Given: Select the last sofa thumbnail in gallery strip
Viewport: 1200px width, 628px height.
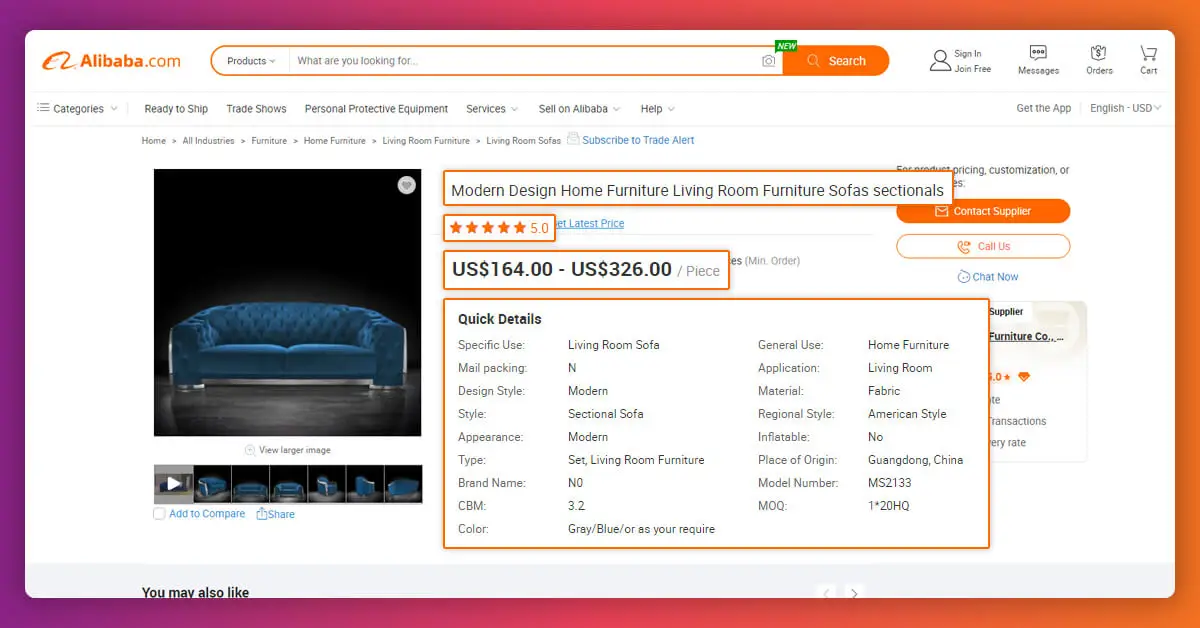Looking at the screenshot, I should click(x=403, y=484).
